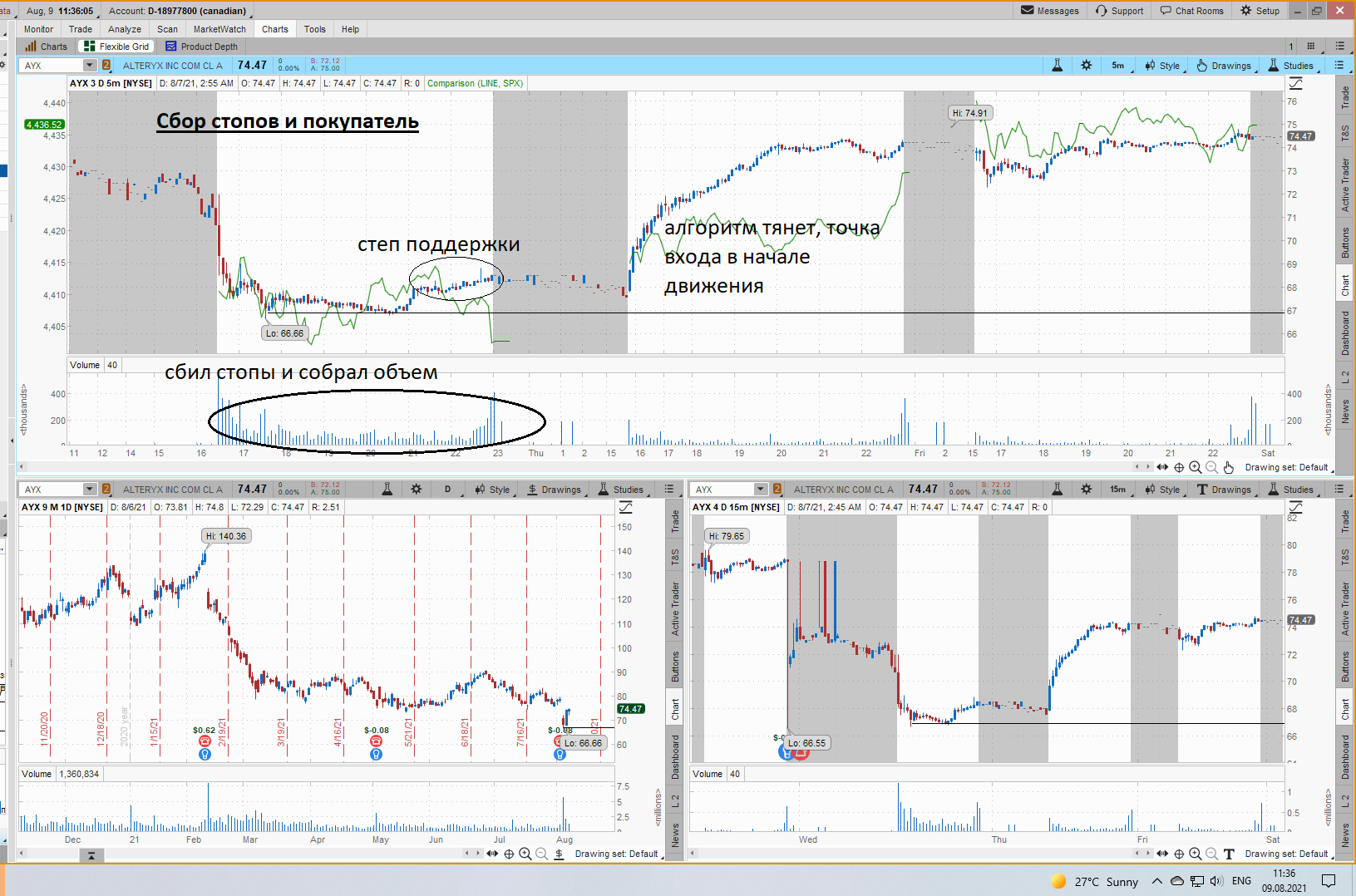Toggle the Active Trader side panel of the top chart
The image size is (1356, 896).
click(1345, 185)
